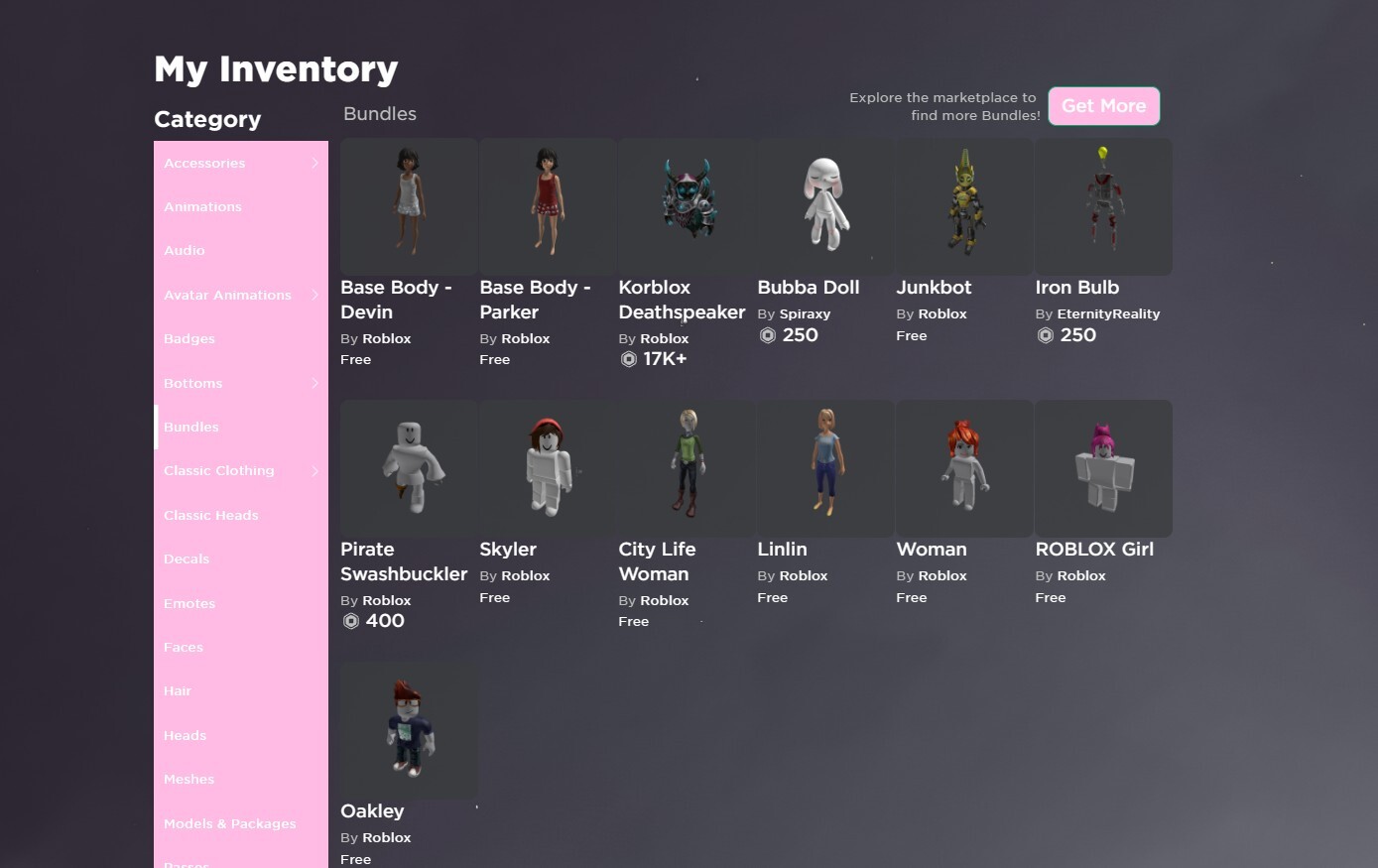Image resolution: width=1378 pixels, height=868 pixels.
Task: Click the Robux icon next to Bubba Doll's price
Action: 768,335
